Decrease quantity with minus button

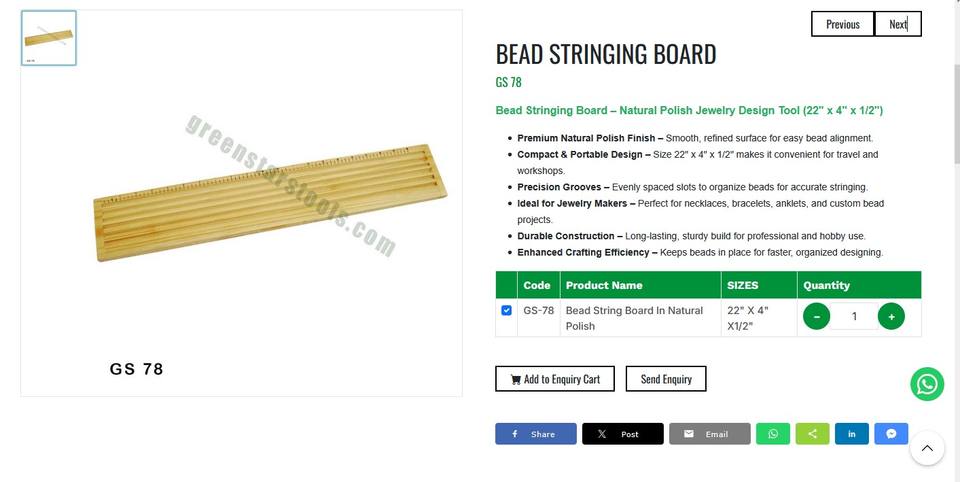click(816, 317)
